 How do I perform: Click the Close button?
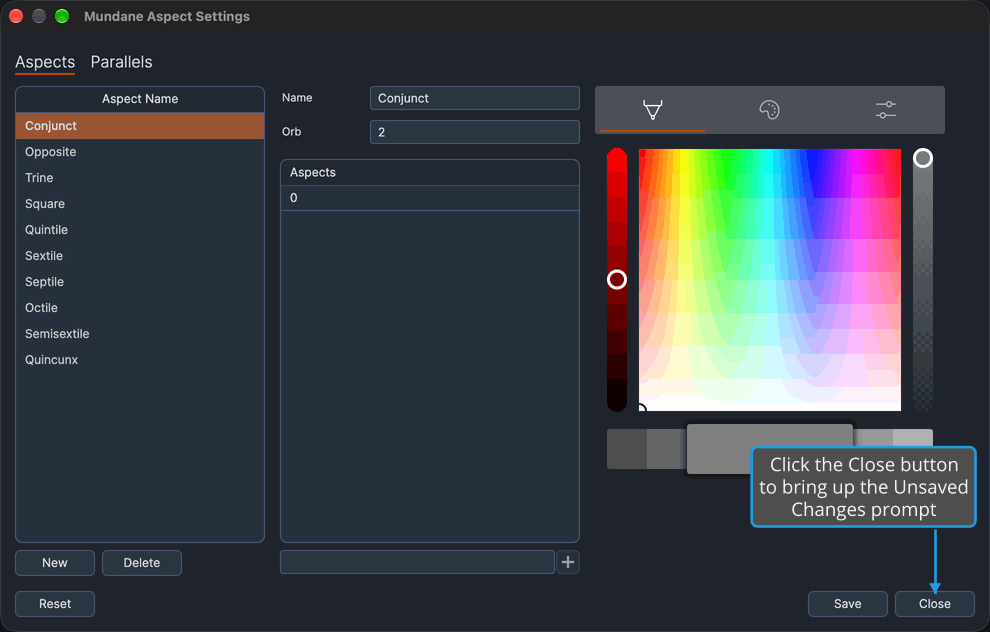point(934,604)
